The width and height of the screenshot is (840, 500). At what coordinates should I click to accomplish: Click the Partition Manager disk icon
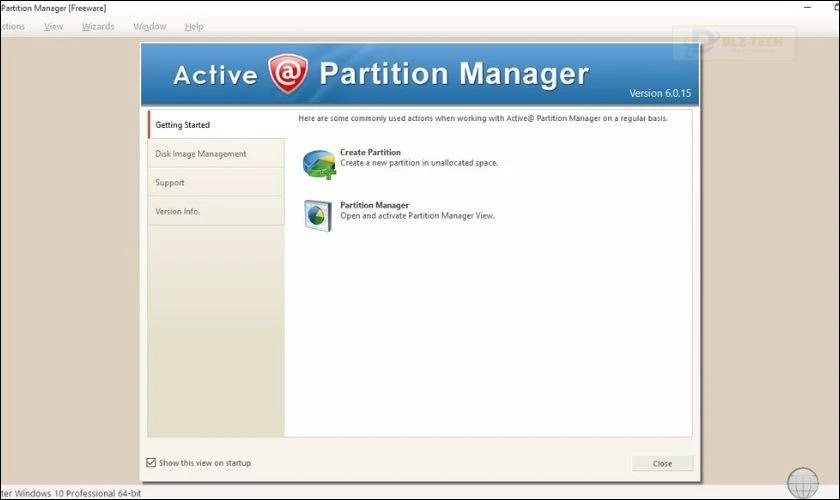point(318,215)
